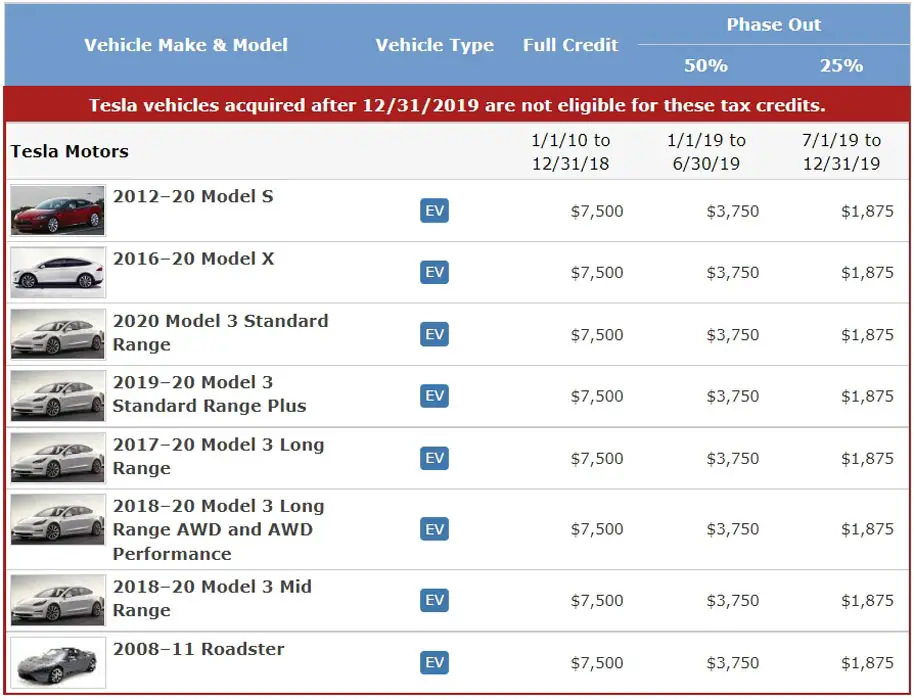Click the 25% phase out subheader
Screen dimensions: 914x700
coord(841,65)
